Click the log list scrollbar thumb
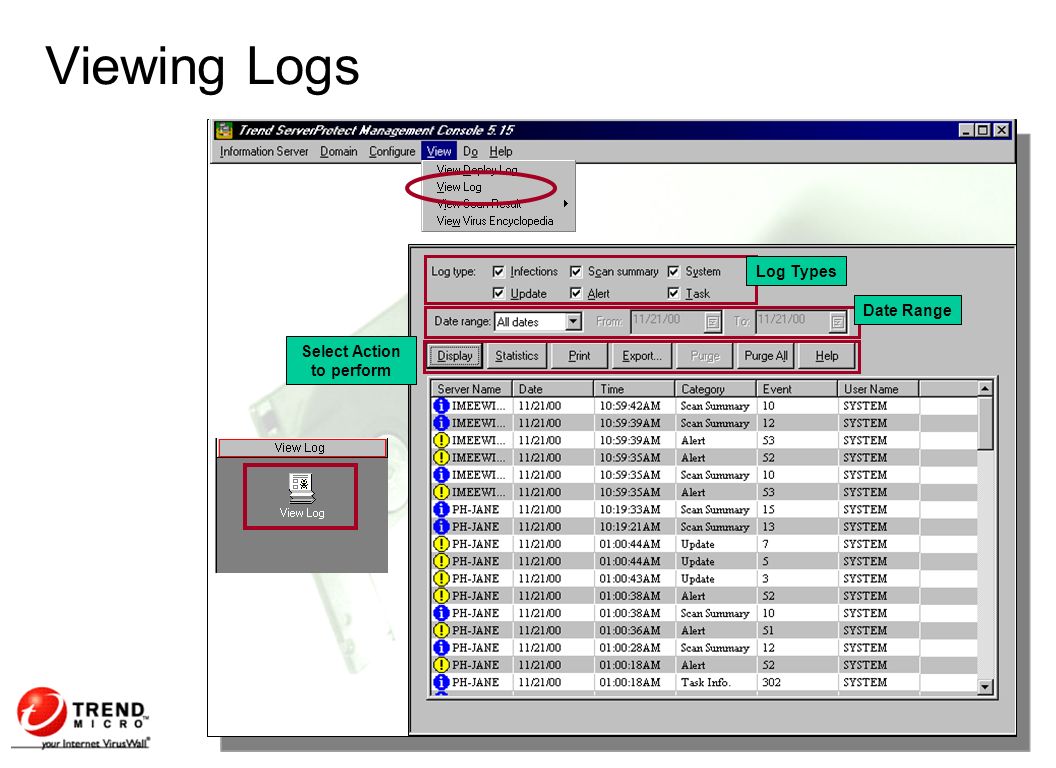 [x=985, y=423]
